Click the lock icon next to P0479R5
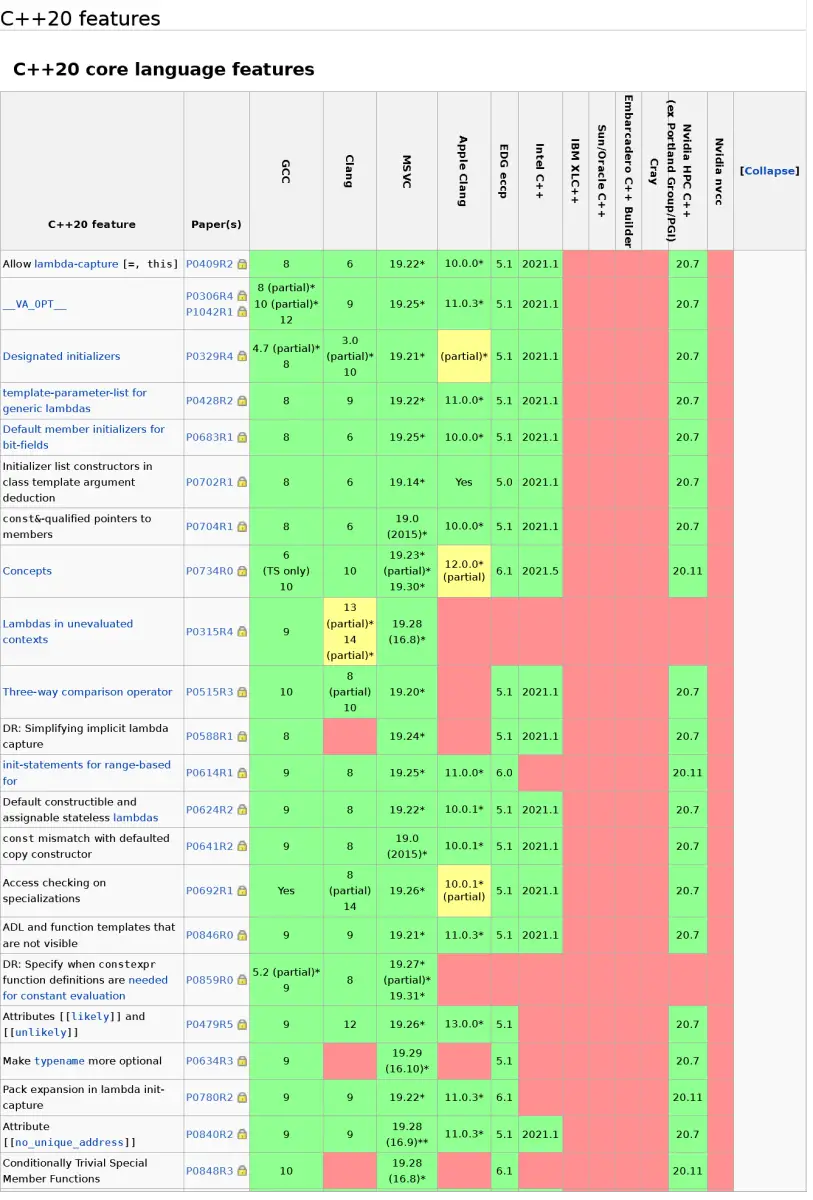This screenshot has height=1200, width=813. 240,1024
